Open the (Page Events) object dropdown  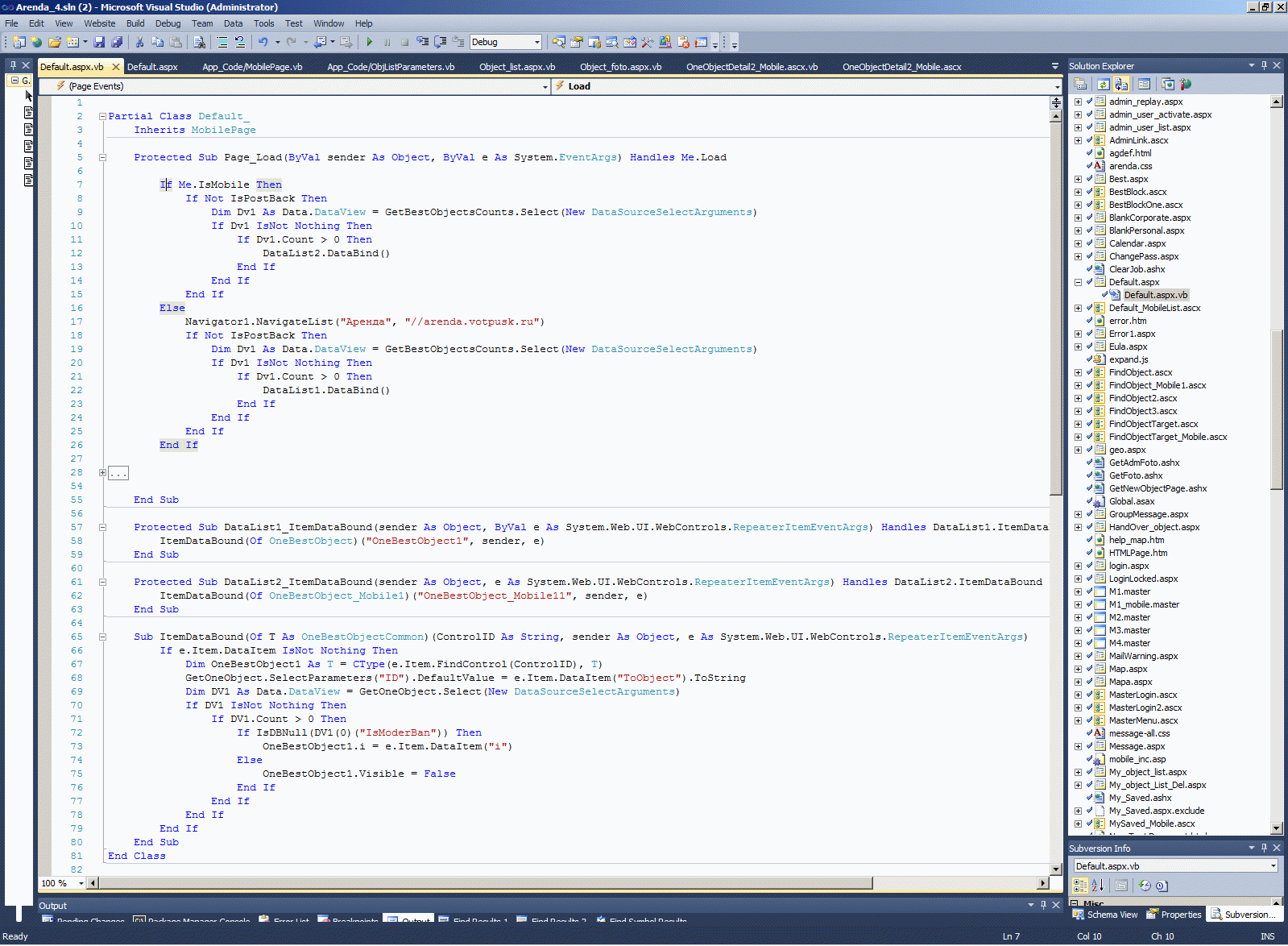coord(545,86)
